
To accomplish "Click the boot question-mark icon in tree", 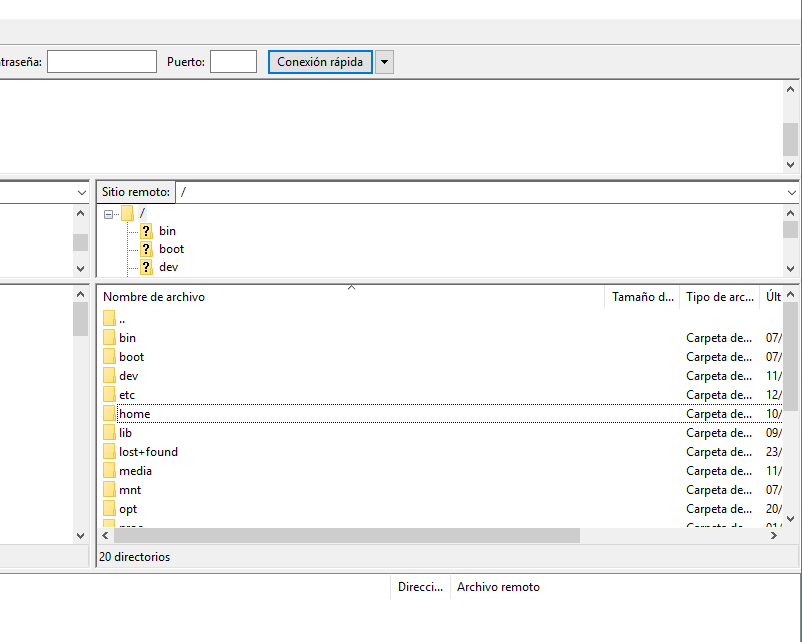I will click(146, 249).
